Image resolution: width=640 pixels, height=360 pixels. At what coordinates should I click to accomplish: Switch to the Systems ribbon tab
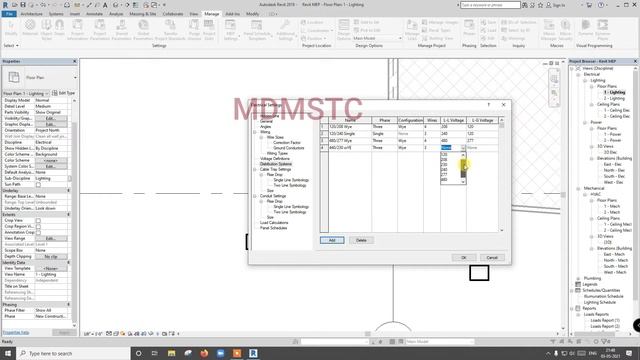56,14
